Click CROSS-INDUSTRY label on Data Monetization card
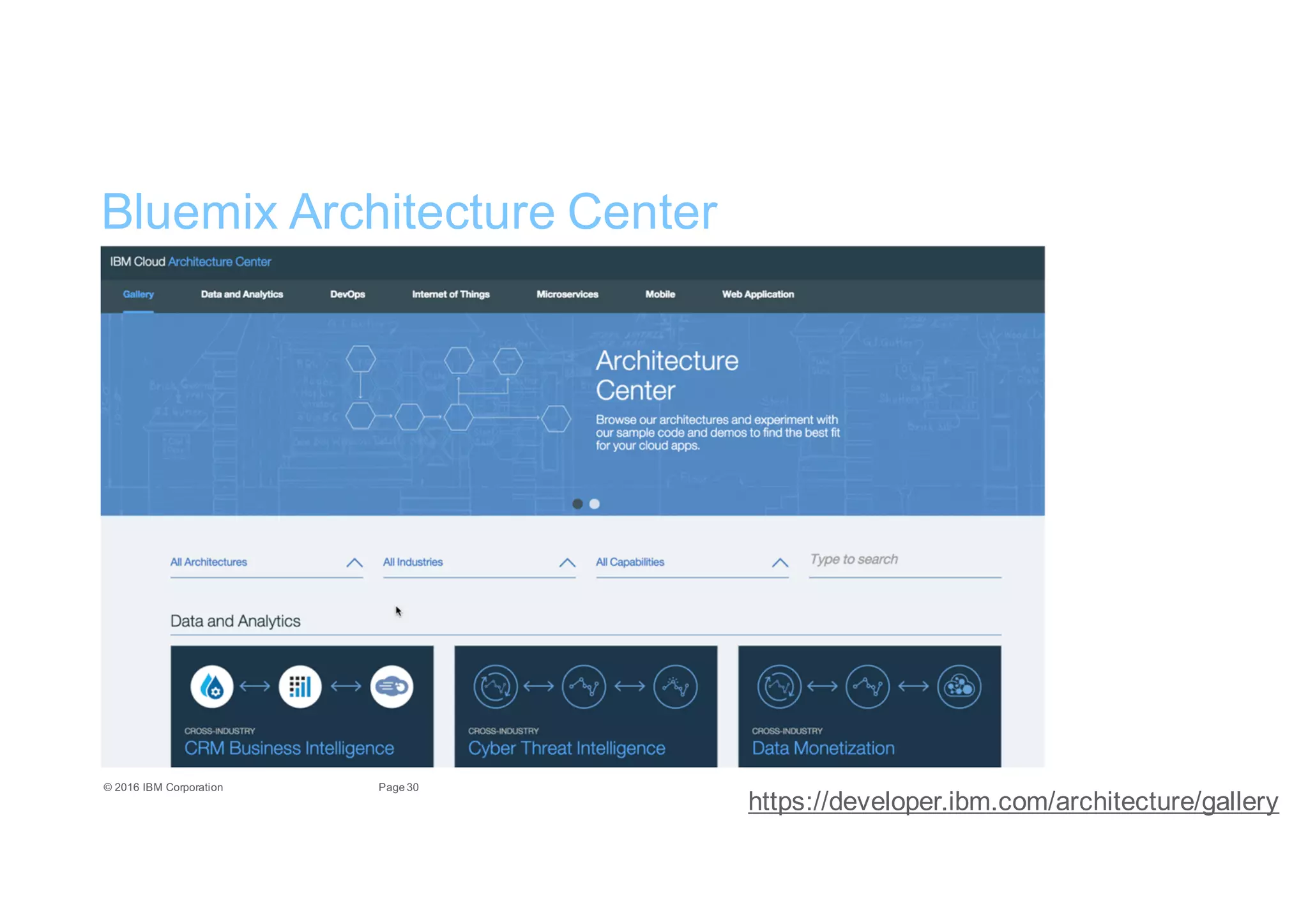Viewport: 1308px width, 924px height. [x=787, y=731]
